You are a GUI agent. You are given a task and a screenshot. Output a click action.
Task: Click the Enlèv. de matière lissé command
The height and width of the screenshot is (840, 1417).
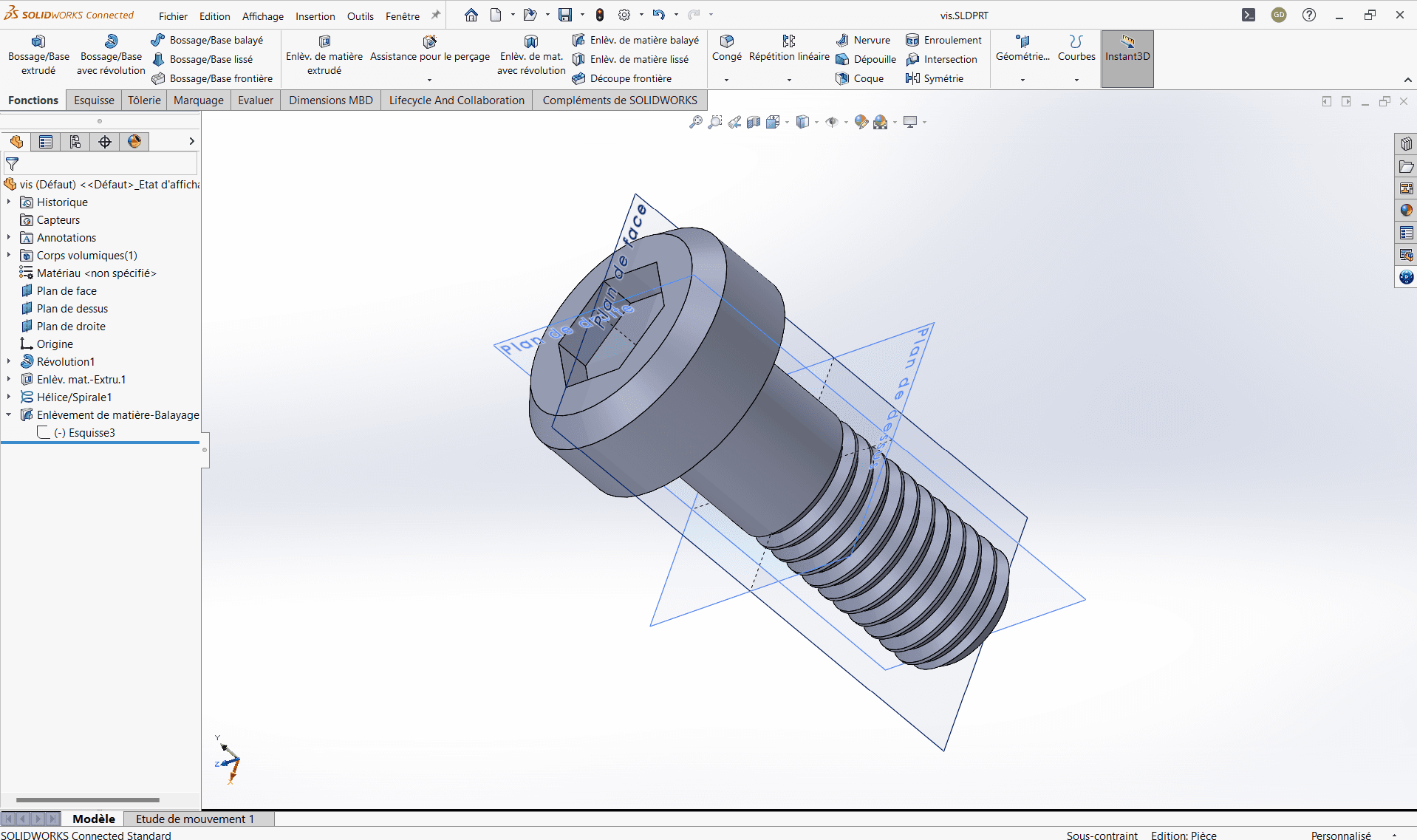click(x=631, y=59)
